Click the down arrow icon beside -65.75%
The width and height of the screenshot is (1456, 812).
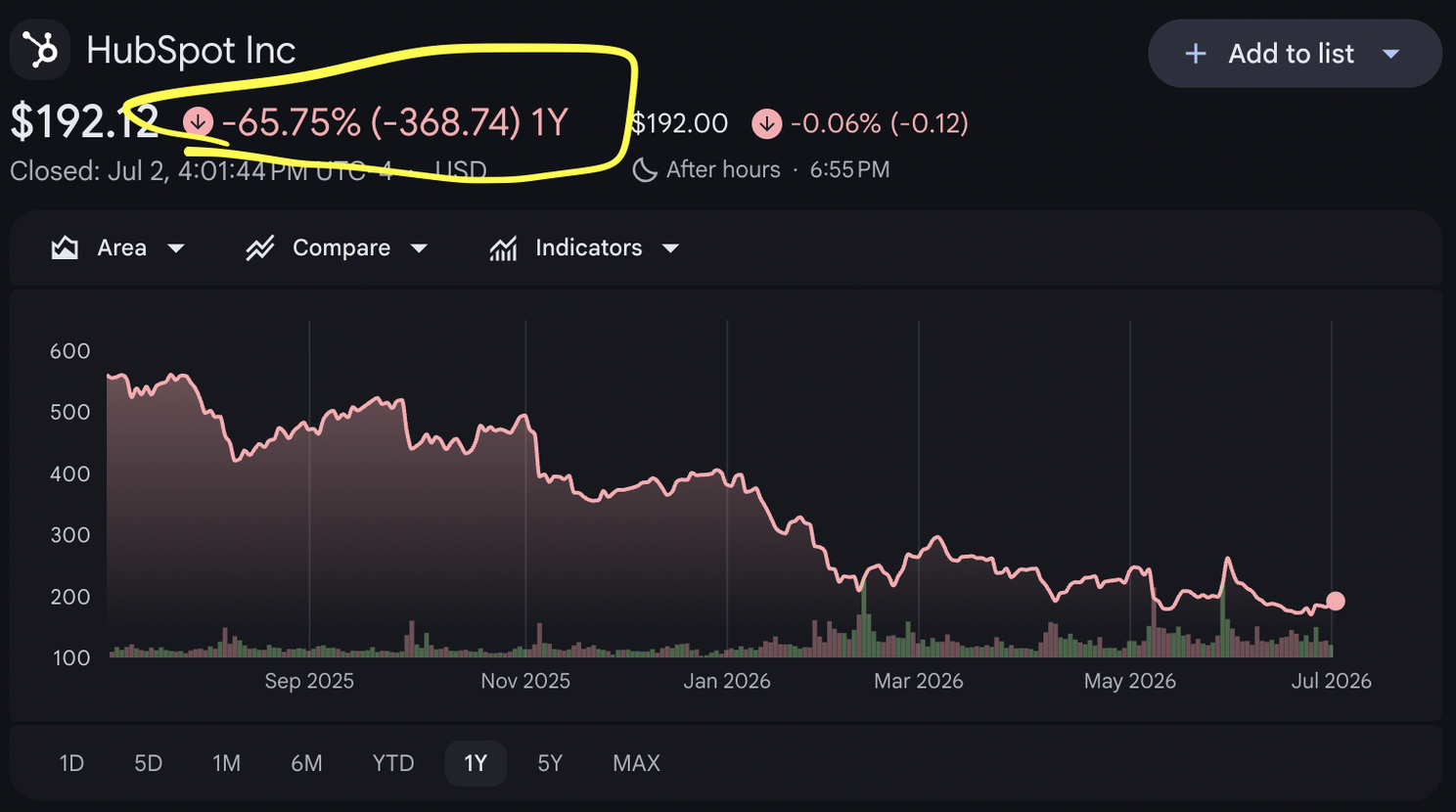(199, 122)
